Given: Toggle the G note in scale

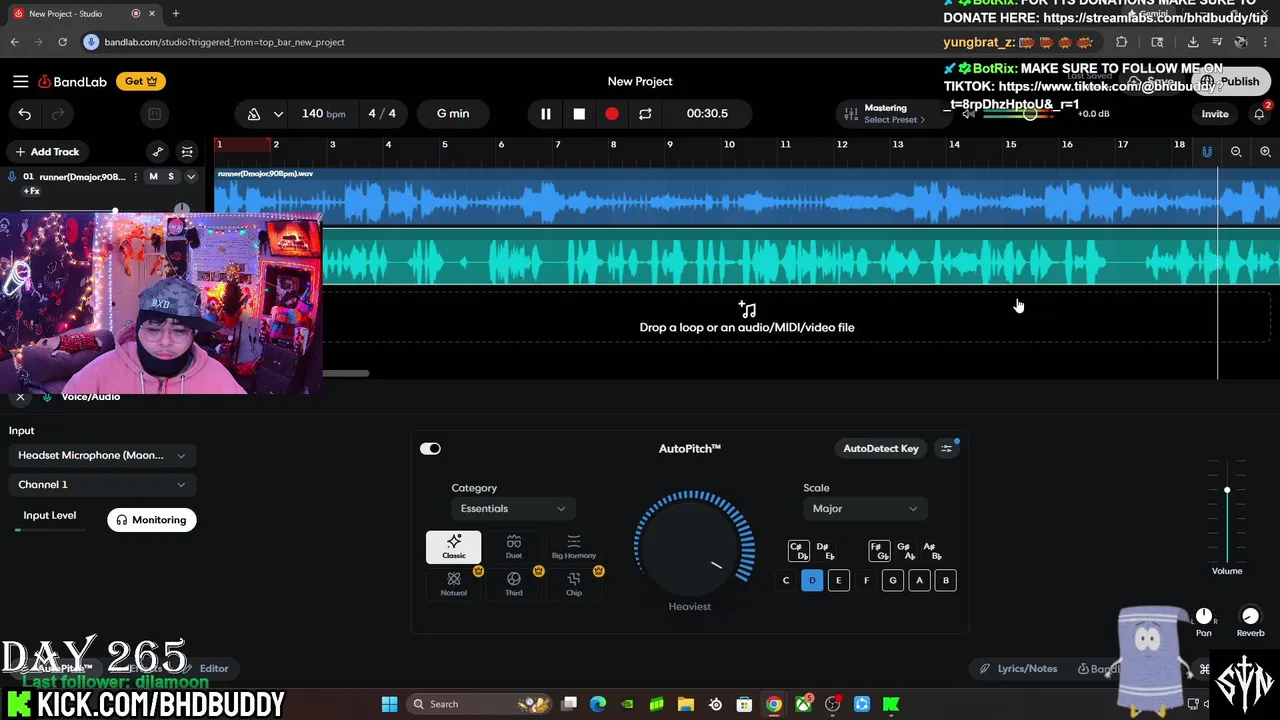Looking at the screenshot, I should 893,580.
